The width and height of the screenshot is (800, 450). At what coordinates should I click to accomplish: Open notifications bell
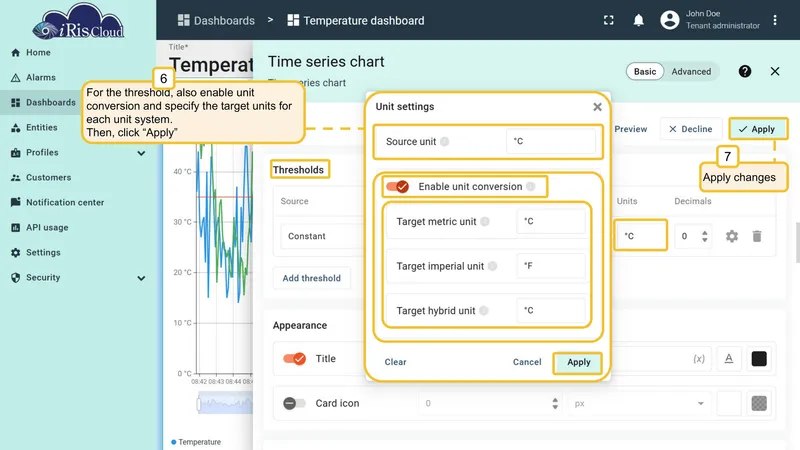638,20
